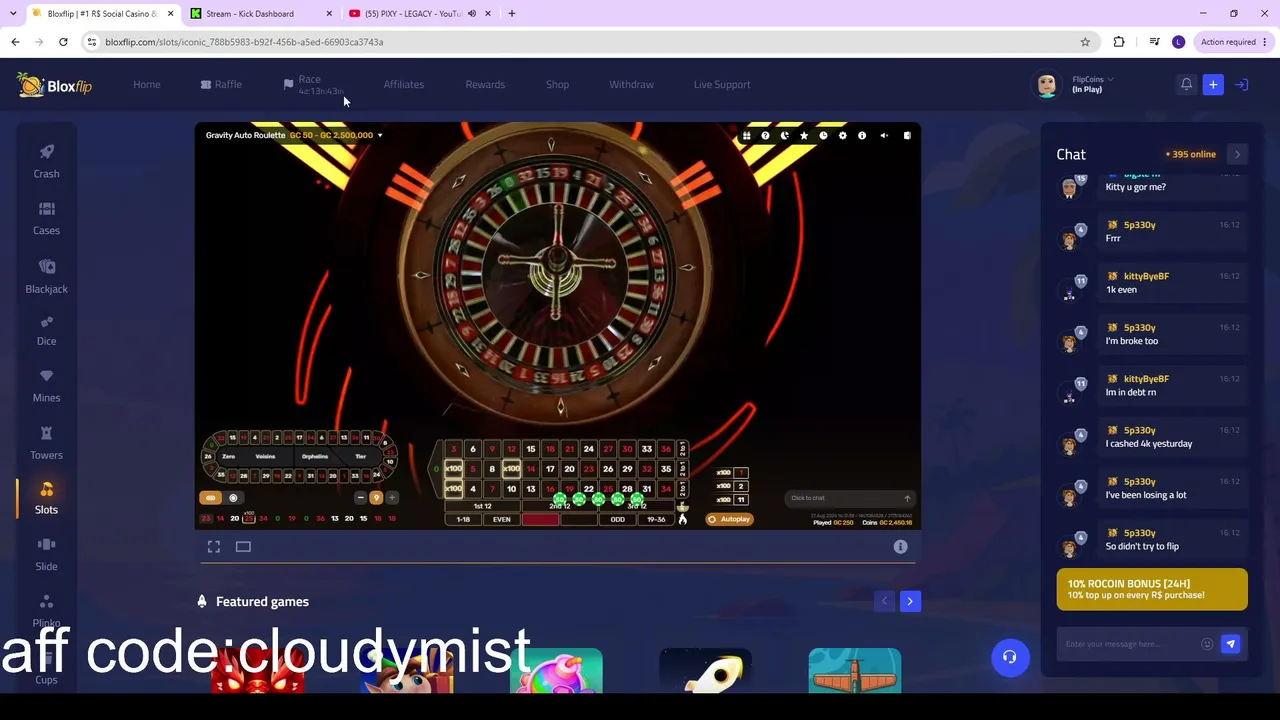1280x720 pixels.
Task: Select Blackjack in the sidebar
Action: 46,276
